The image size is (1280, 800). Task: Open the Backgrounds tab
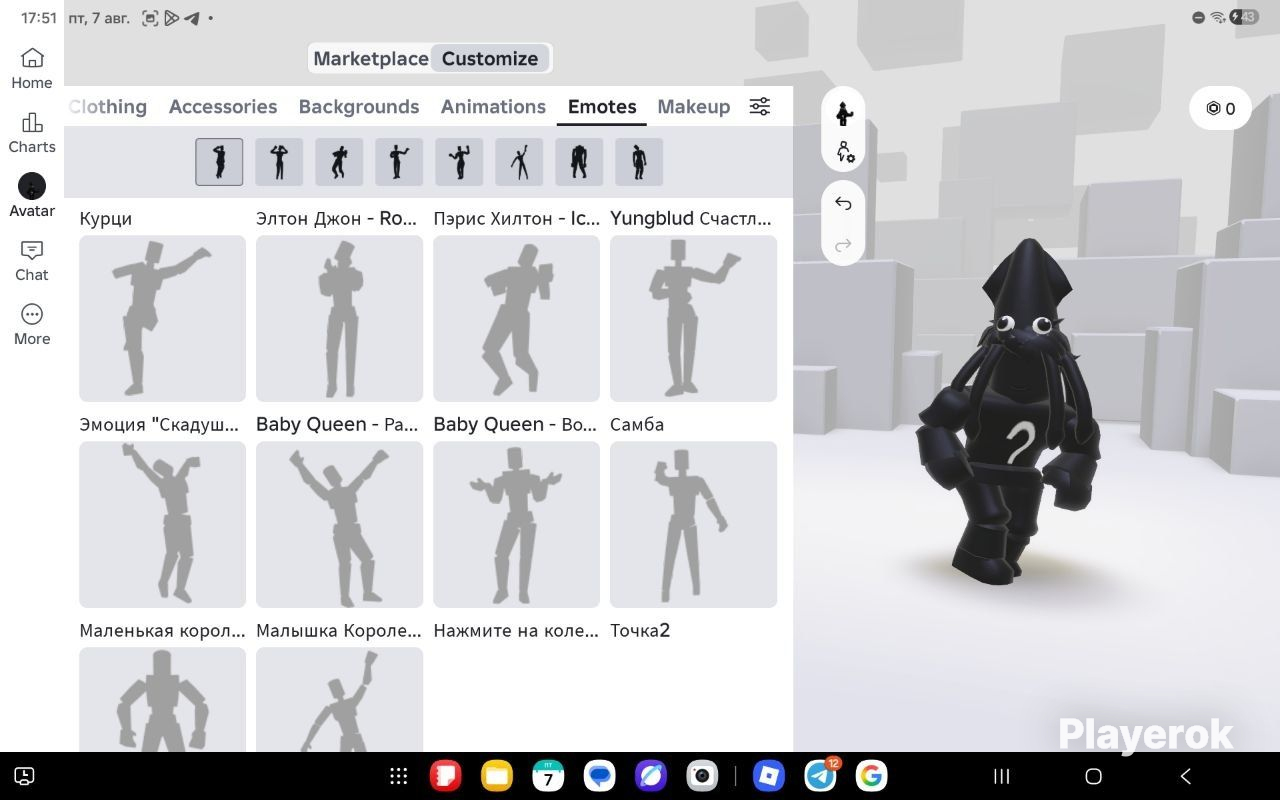(359, 107)
